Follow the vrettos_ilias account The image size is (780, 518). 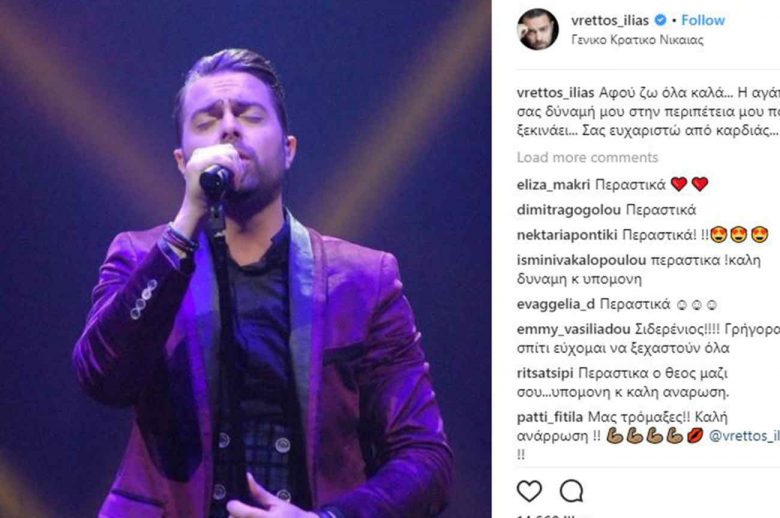(x=702, y=20)
